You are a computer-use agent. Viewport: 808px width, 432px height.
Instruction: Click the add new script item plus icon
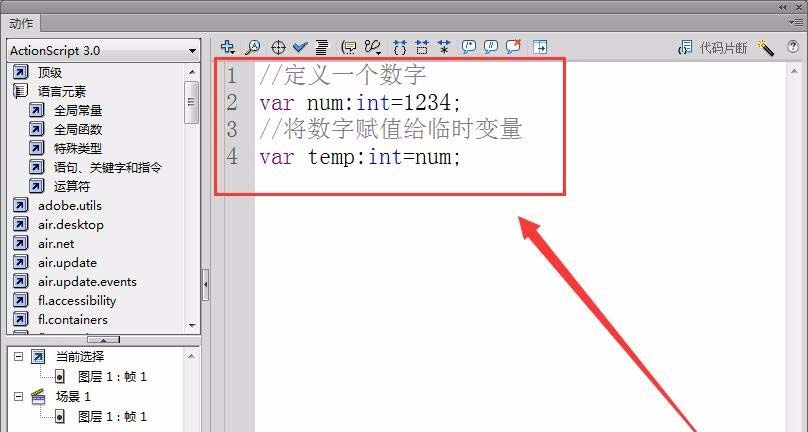[227, 47]
